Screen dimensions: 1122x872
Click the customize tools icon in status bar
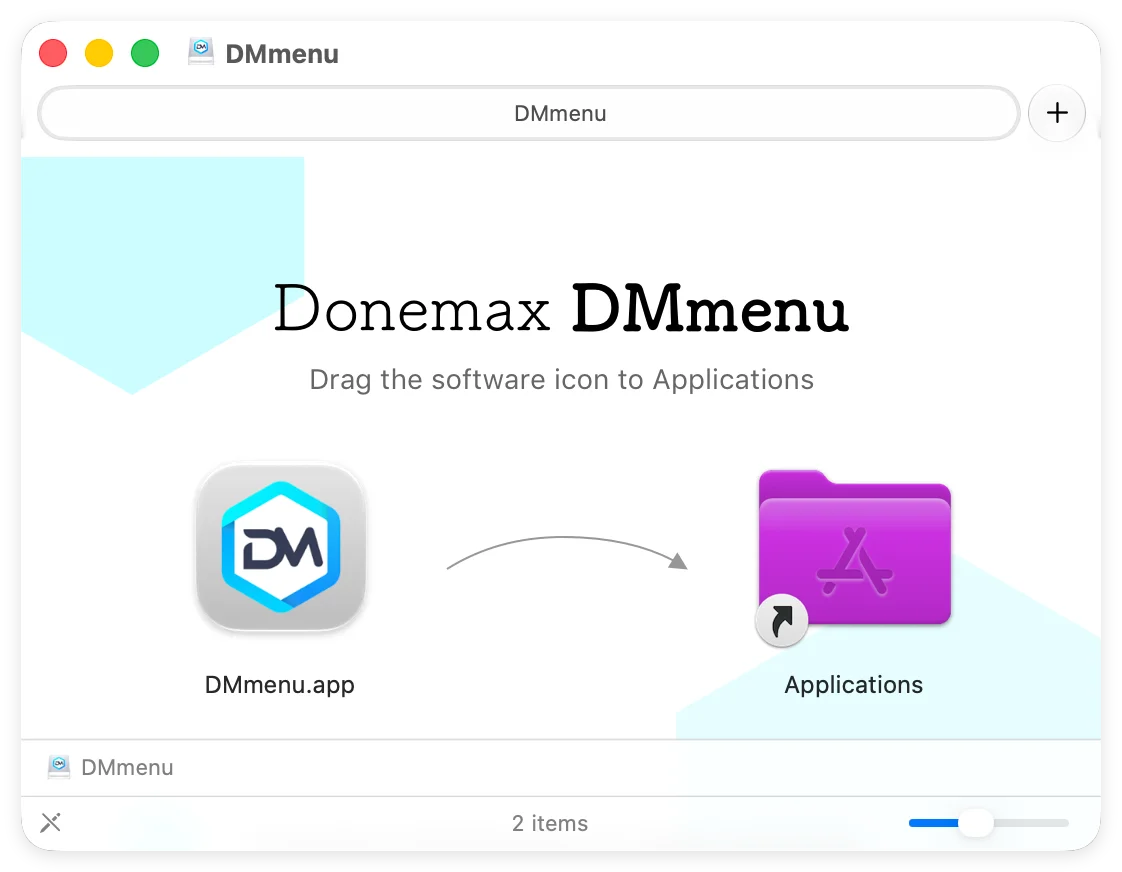tap(51, 823)
